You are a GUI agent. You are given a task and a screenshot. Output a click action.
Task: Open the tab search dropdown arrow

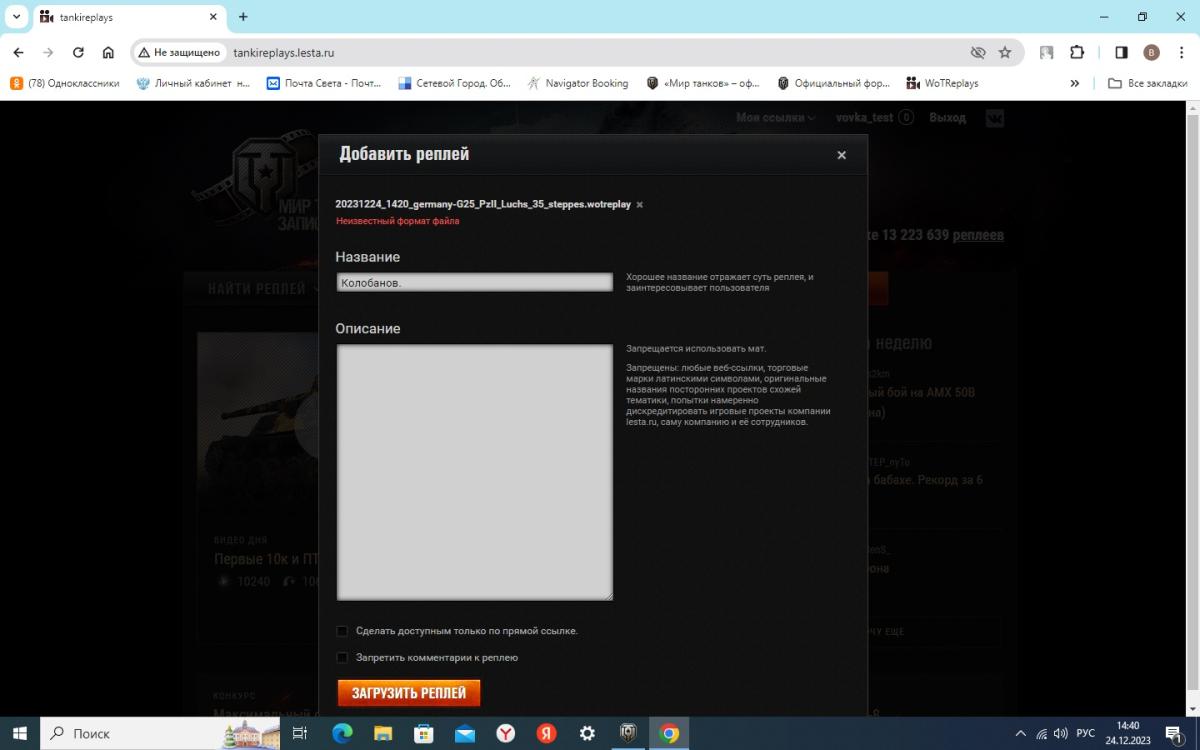(16, 16)
